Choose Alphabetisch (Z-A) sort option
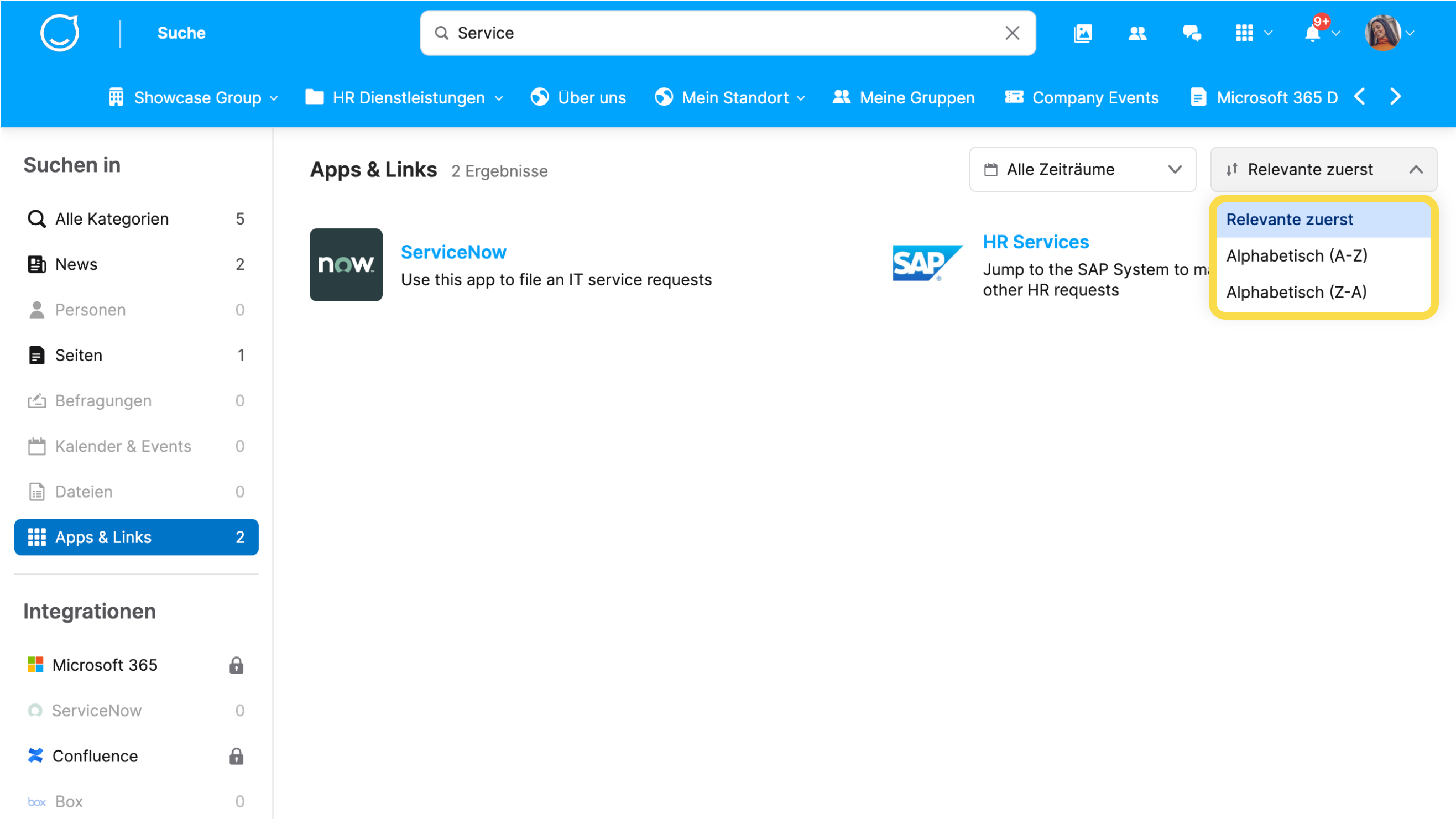Viewport: 1456px width, 819px height. [1296, 292]
